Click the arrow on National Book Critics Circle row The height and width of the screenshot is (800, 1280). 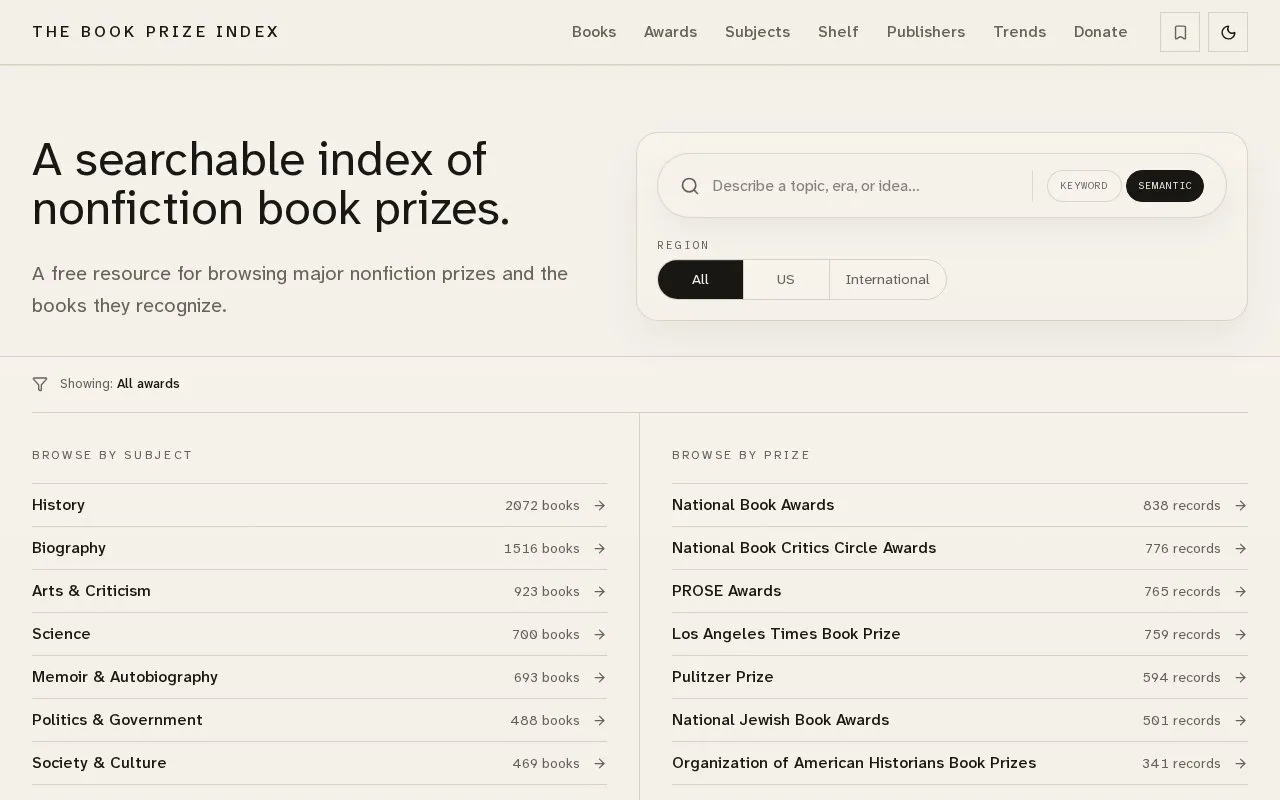1241,549
